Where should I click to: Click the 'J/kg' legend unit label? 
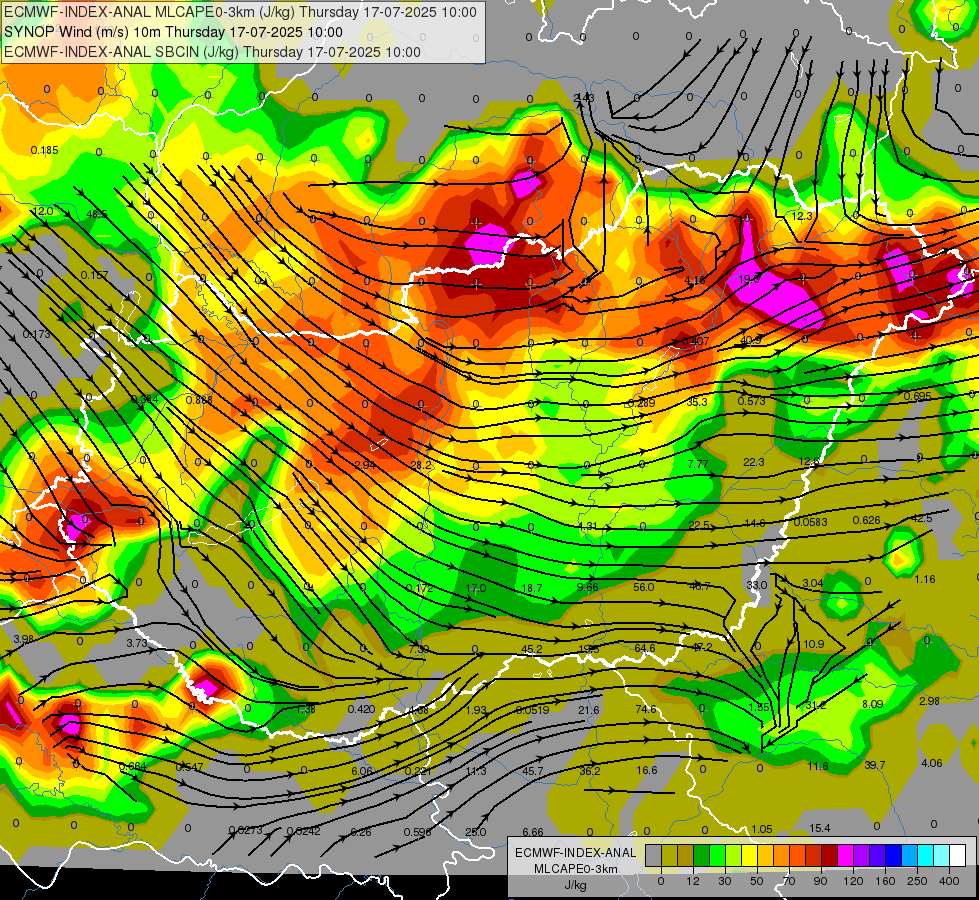pos(575,885)
